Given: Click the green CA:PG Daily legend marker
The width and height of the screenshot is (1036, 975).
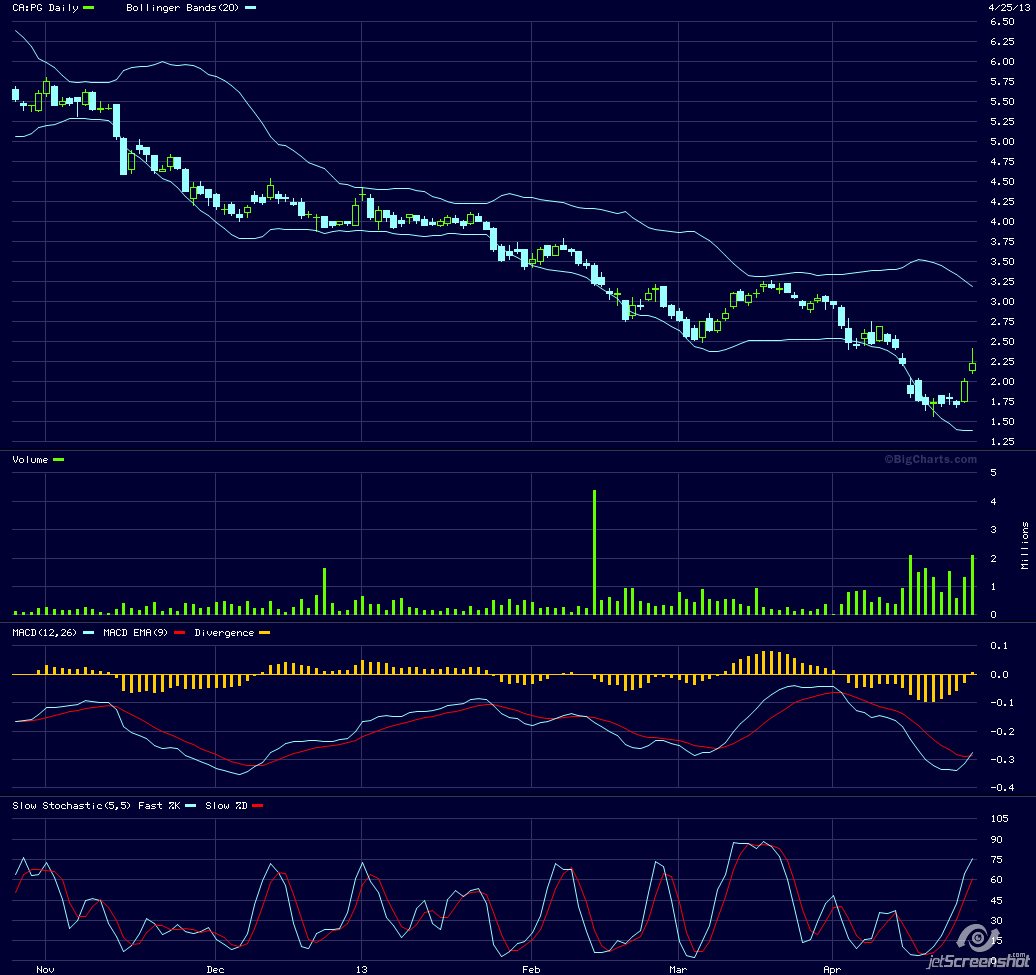Looking at the screenshot, I should pyautogui.click(x=89, y=8).
